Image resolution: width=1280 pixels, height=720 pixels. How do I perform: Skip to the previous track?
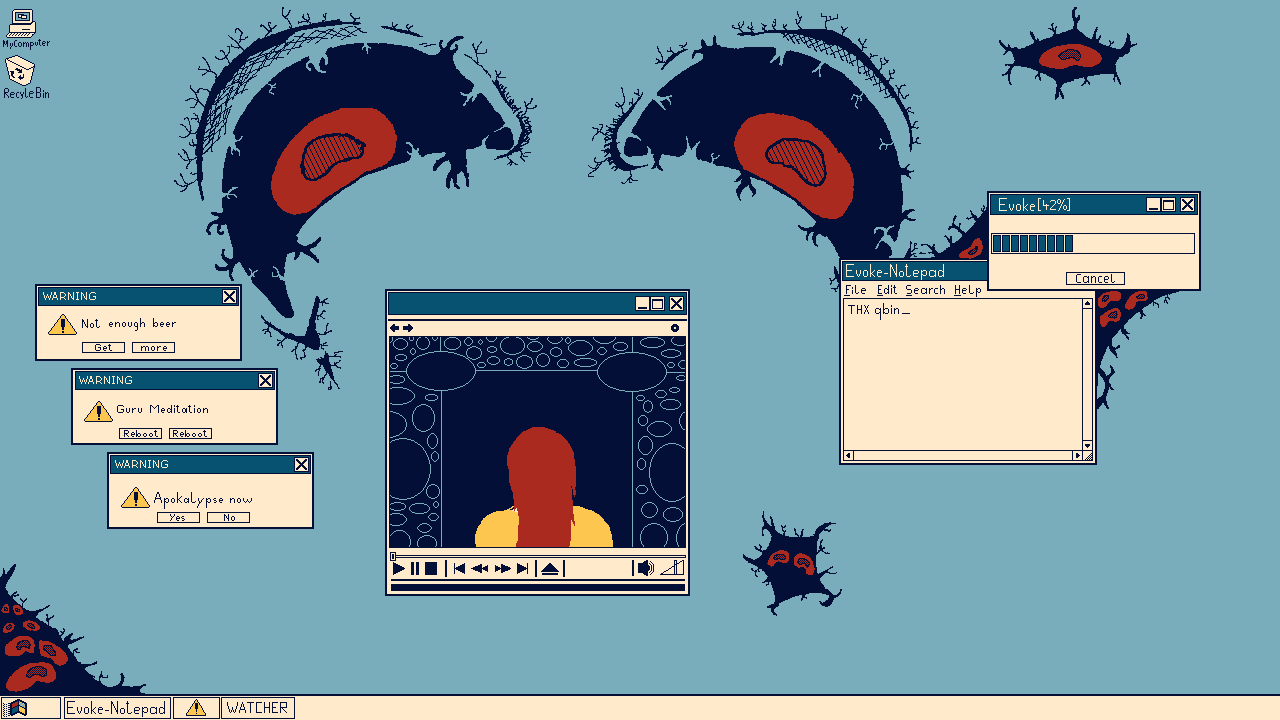459,569
